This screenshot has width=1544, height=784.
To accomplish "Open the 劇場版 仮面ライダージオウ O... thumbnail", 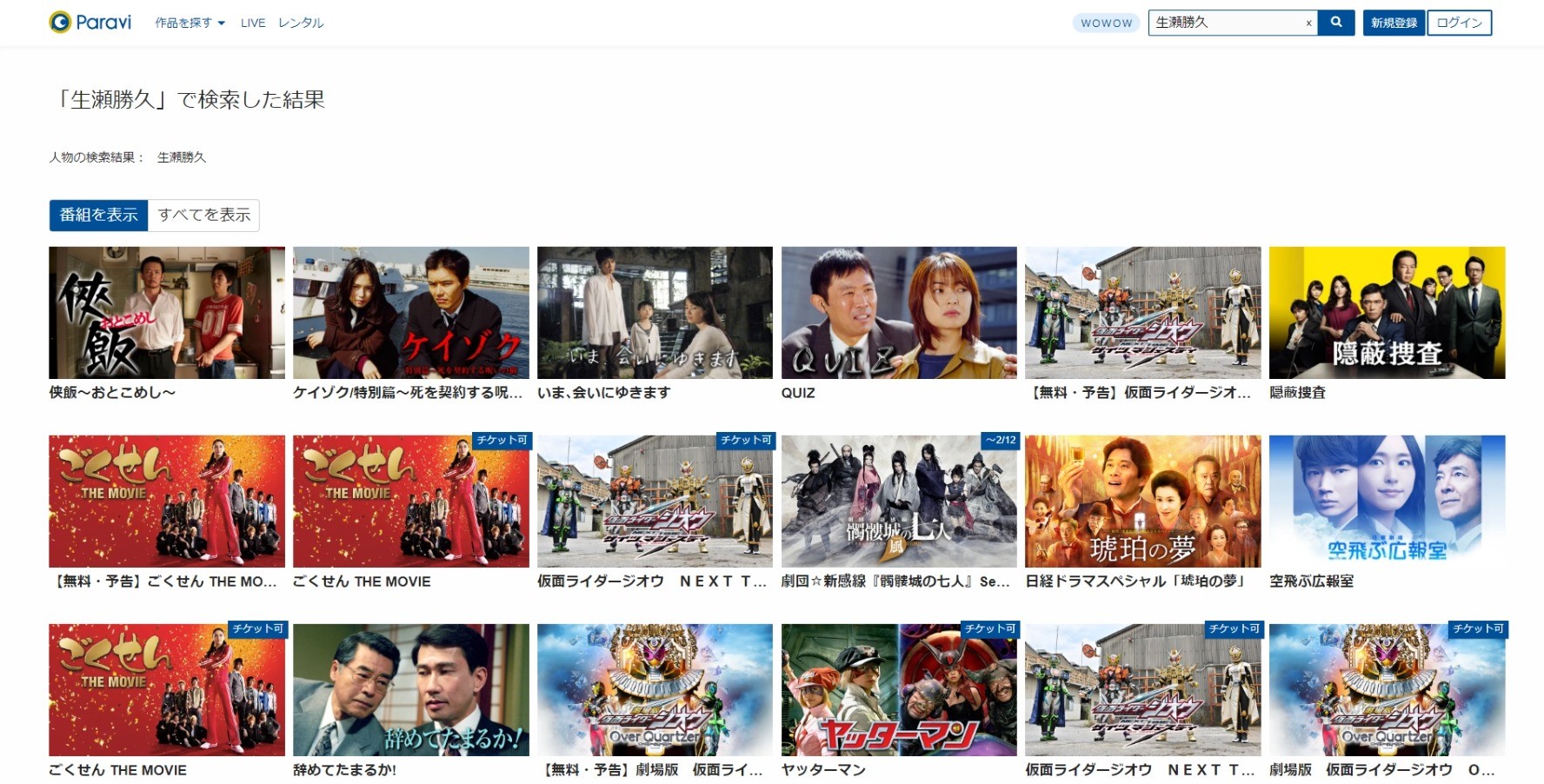I will (x=1387, y=689).
